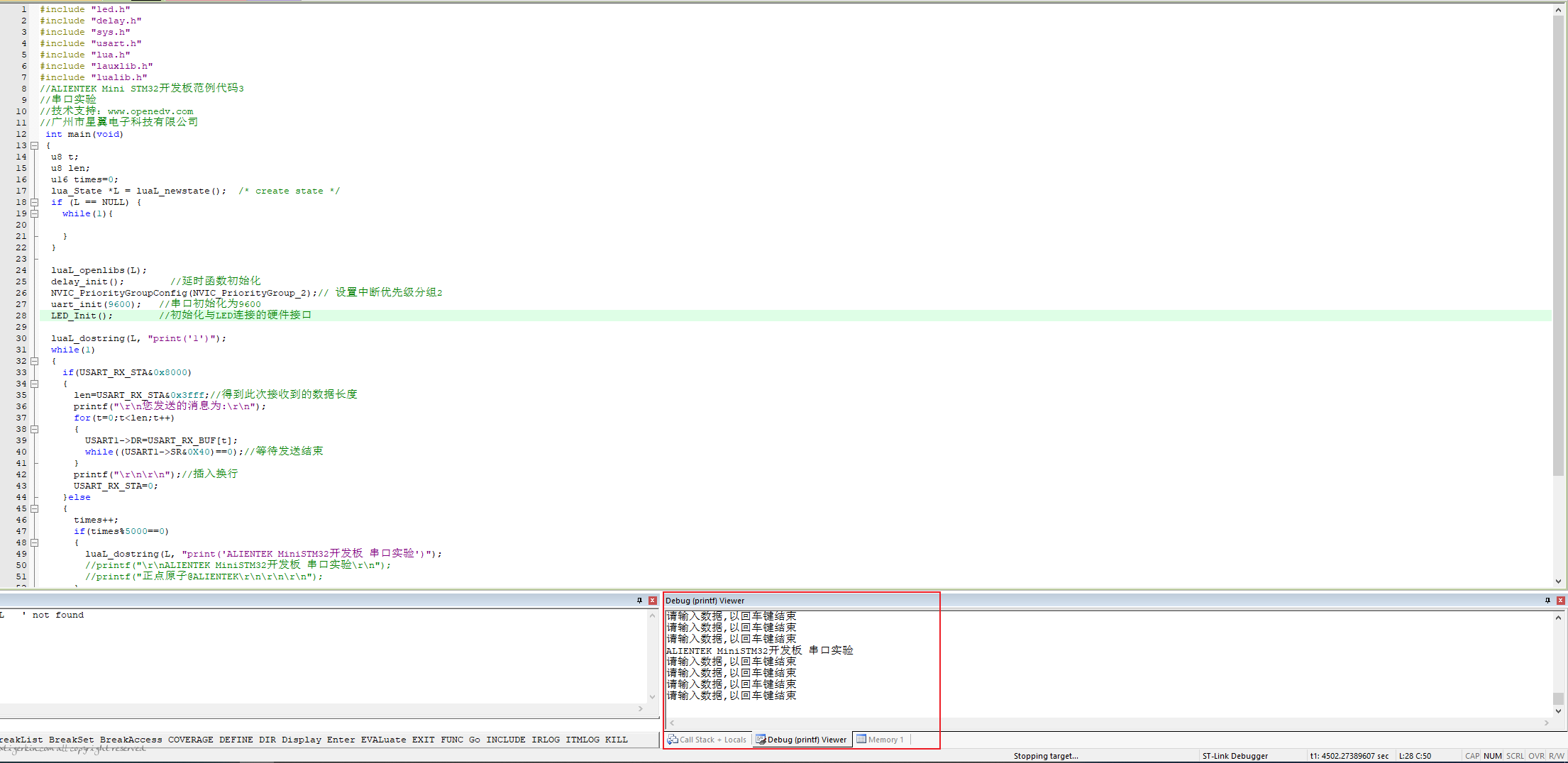Click the Stopping target... status message
1568x763 pixels.
tap(1045, 756)
